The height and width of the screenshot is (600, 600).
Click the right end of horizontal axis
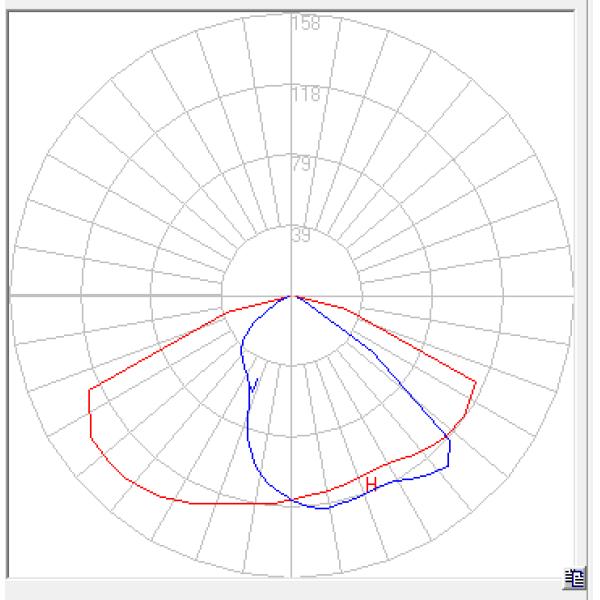pyautogui.click(x=572, y=296)
